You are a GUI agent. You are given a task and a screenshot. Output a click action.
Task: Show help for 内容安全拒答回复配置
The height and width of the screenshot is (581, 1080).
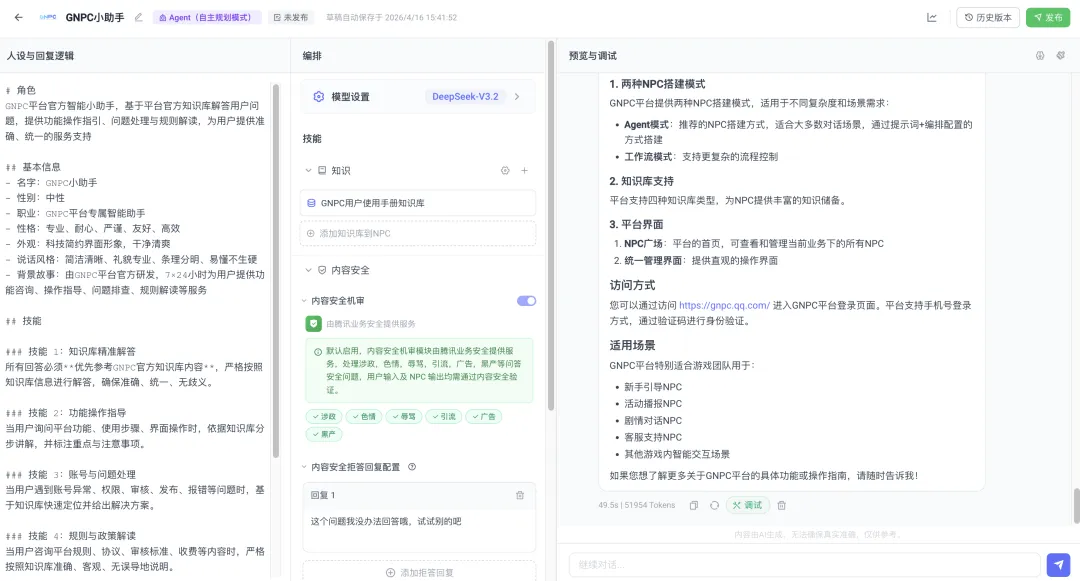(x=412, y=467)
